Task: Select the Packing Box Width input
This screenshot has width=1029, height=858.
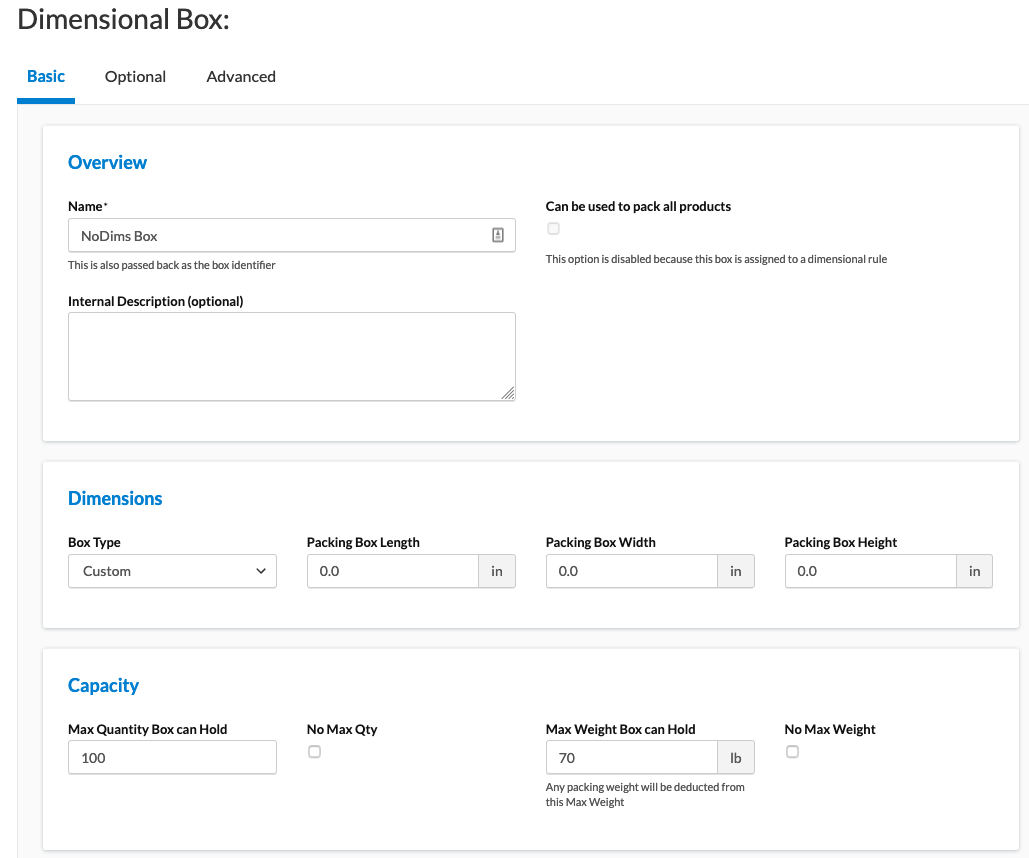Action: click(631, 572)
